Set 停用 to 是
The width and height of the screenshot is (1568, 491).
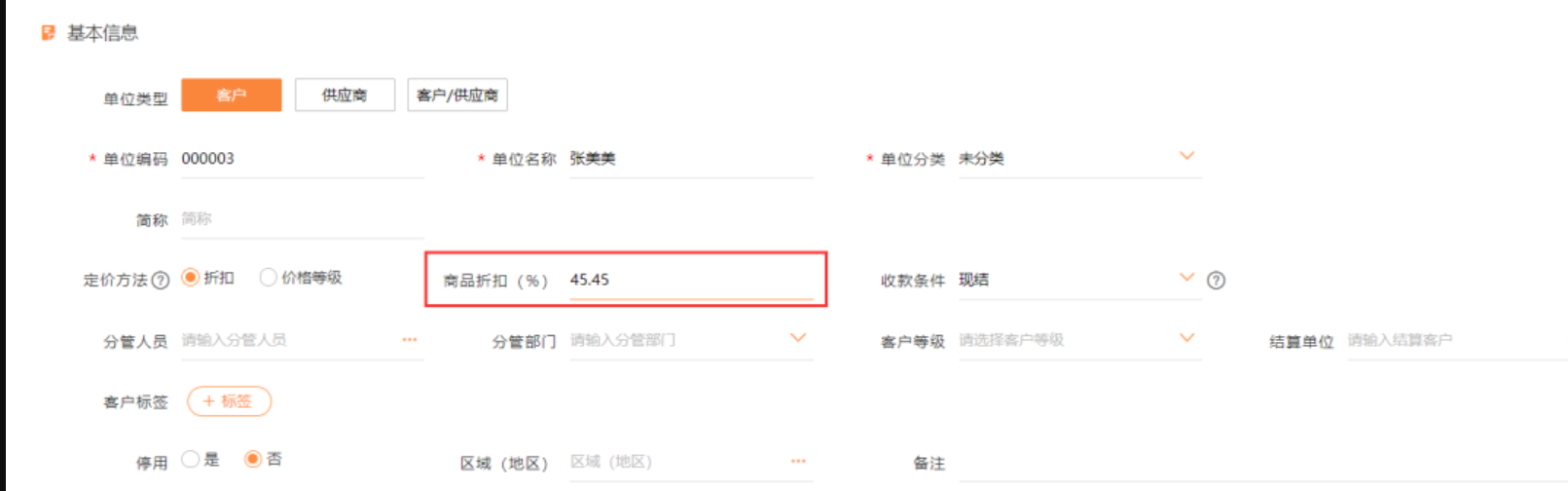pyautogui.click(x=191, y=459)
